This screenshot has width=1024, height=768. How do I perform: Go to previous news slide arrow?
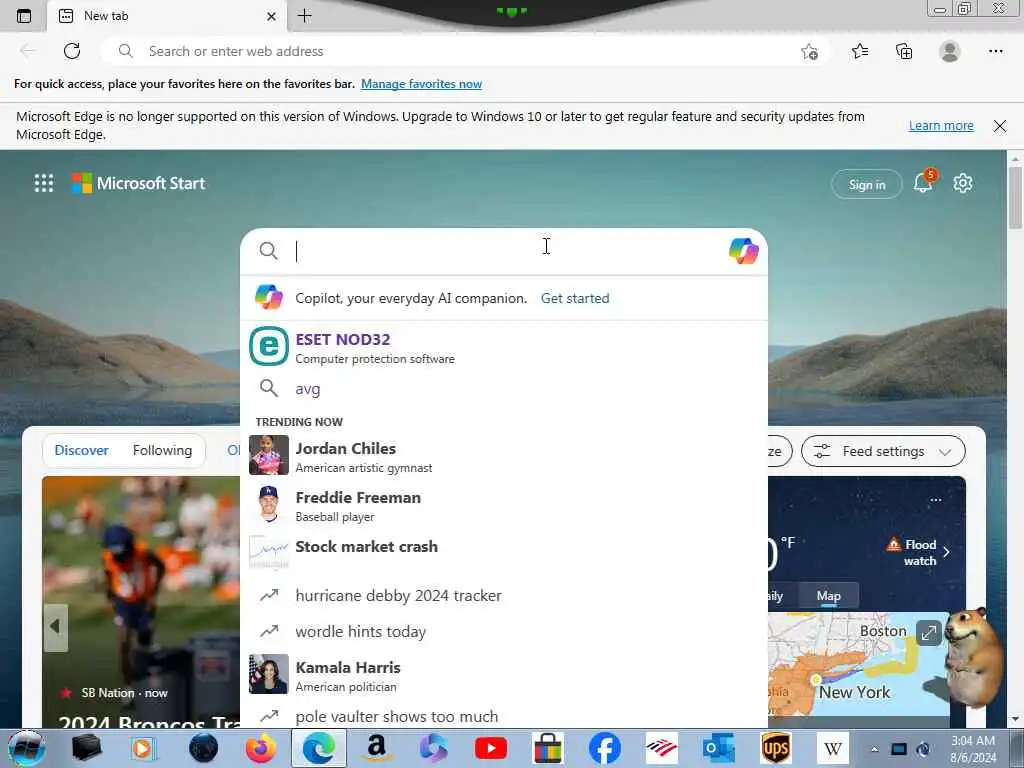[56, 627]
